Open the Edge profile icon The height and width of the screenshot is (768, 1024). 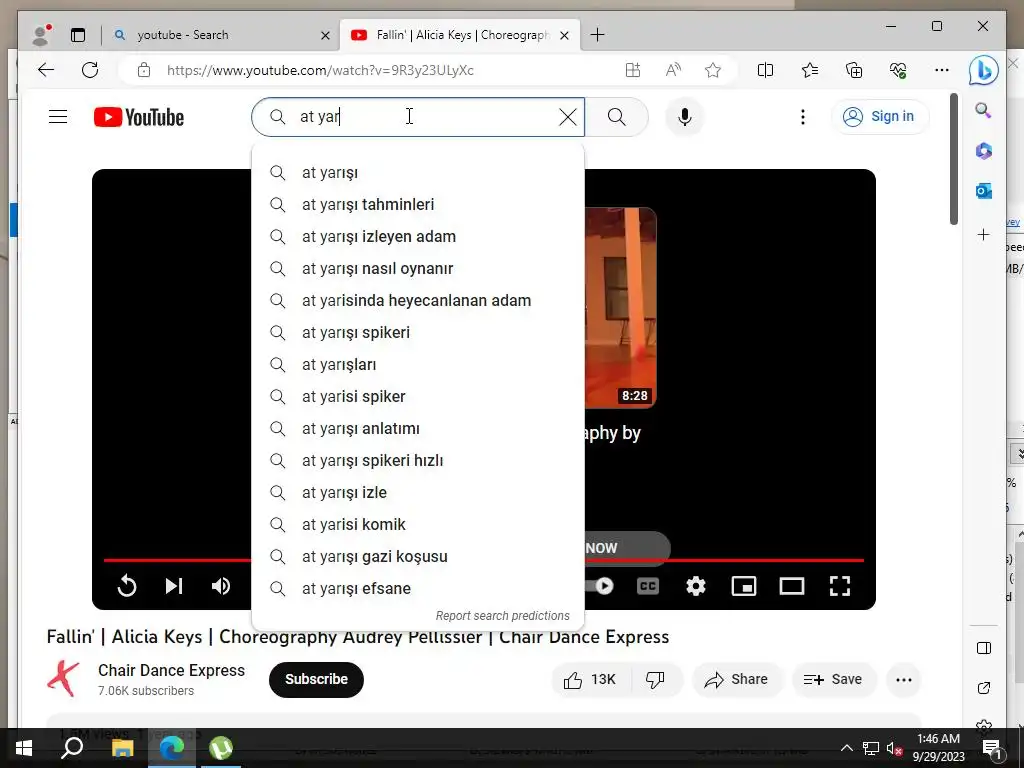[42, 35]
